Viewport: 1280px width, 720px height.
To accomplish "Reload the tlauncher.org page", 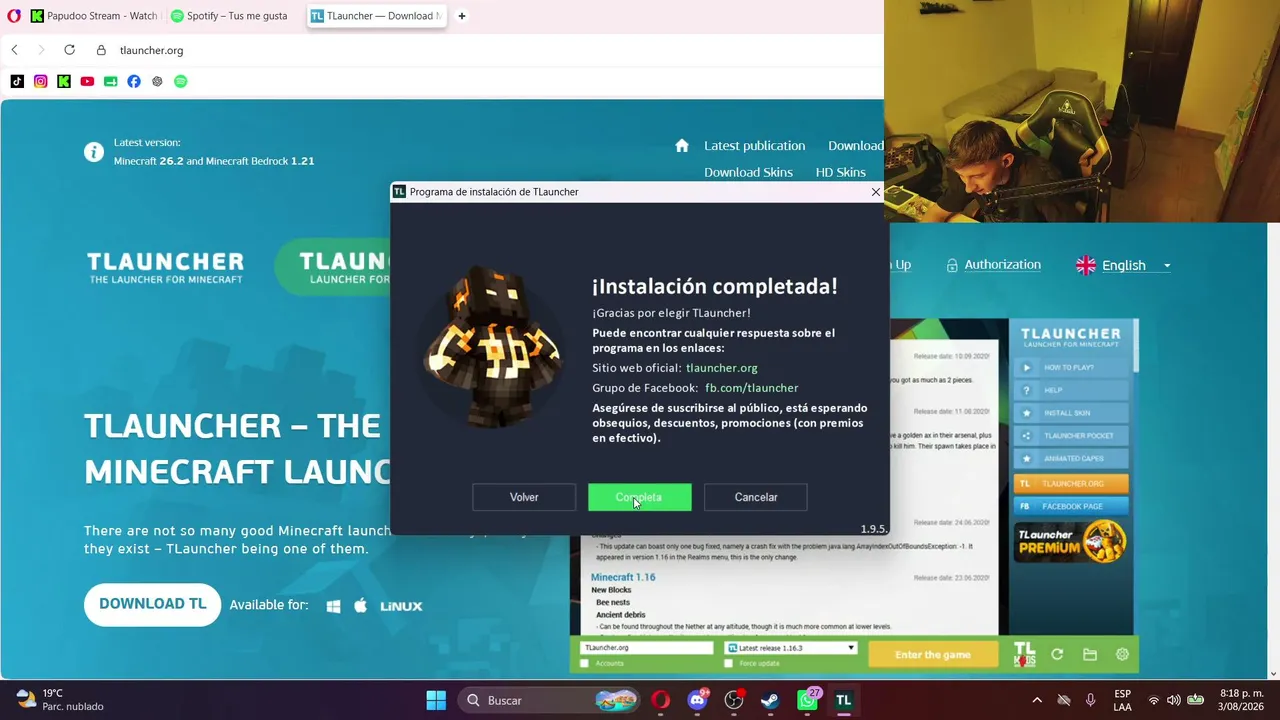I will click(x=69, y=50).
